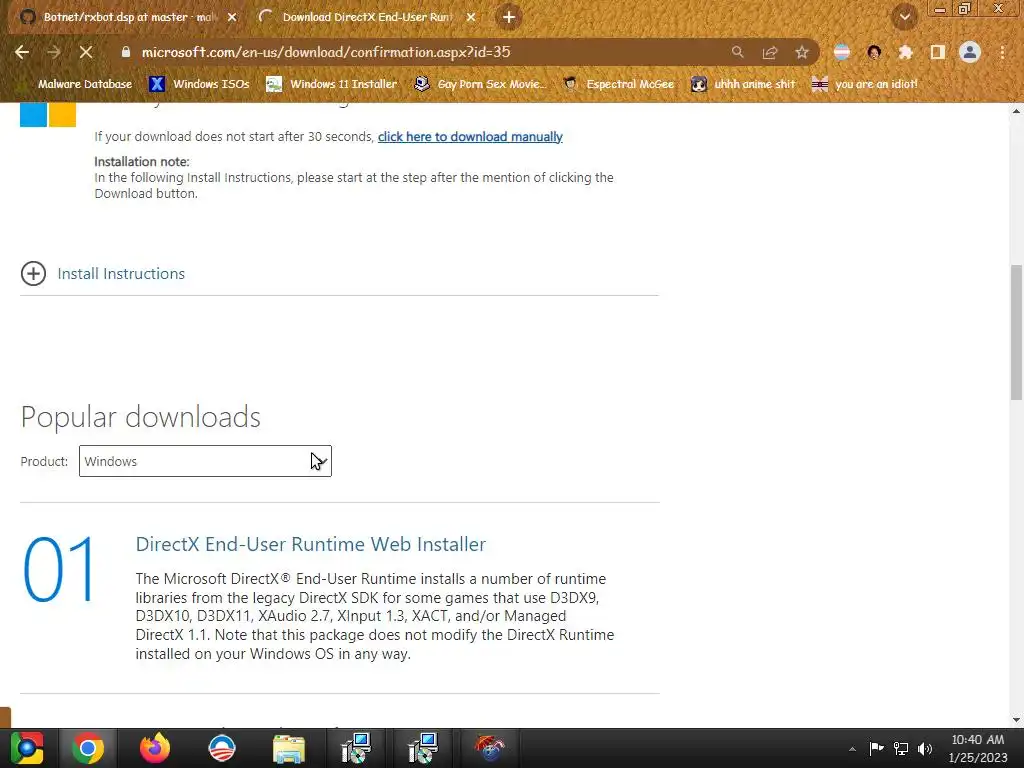
Task: Open the Product Windows dropdown
Action: 205,461
